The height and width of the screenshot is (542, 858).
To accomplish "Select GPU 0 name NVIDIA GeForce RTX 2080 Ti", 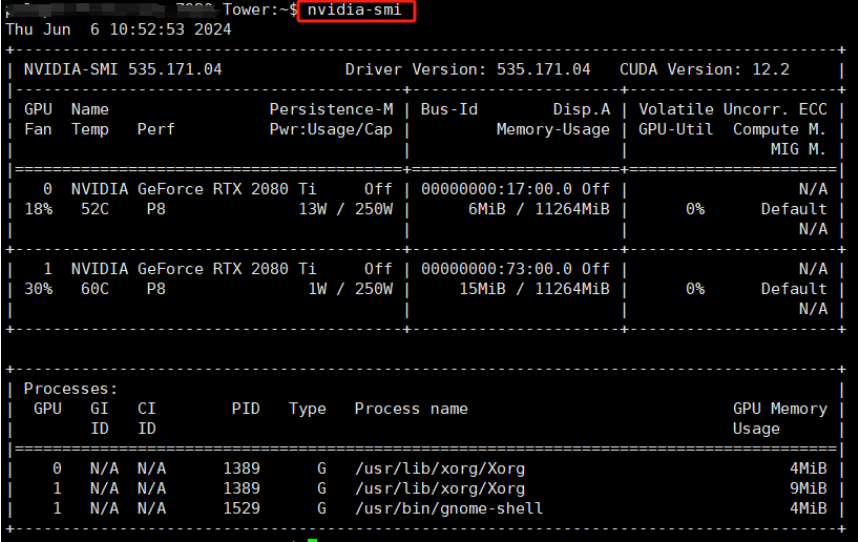I will [194, 189].
